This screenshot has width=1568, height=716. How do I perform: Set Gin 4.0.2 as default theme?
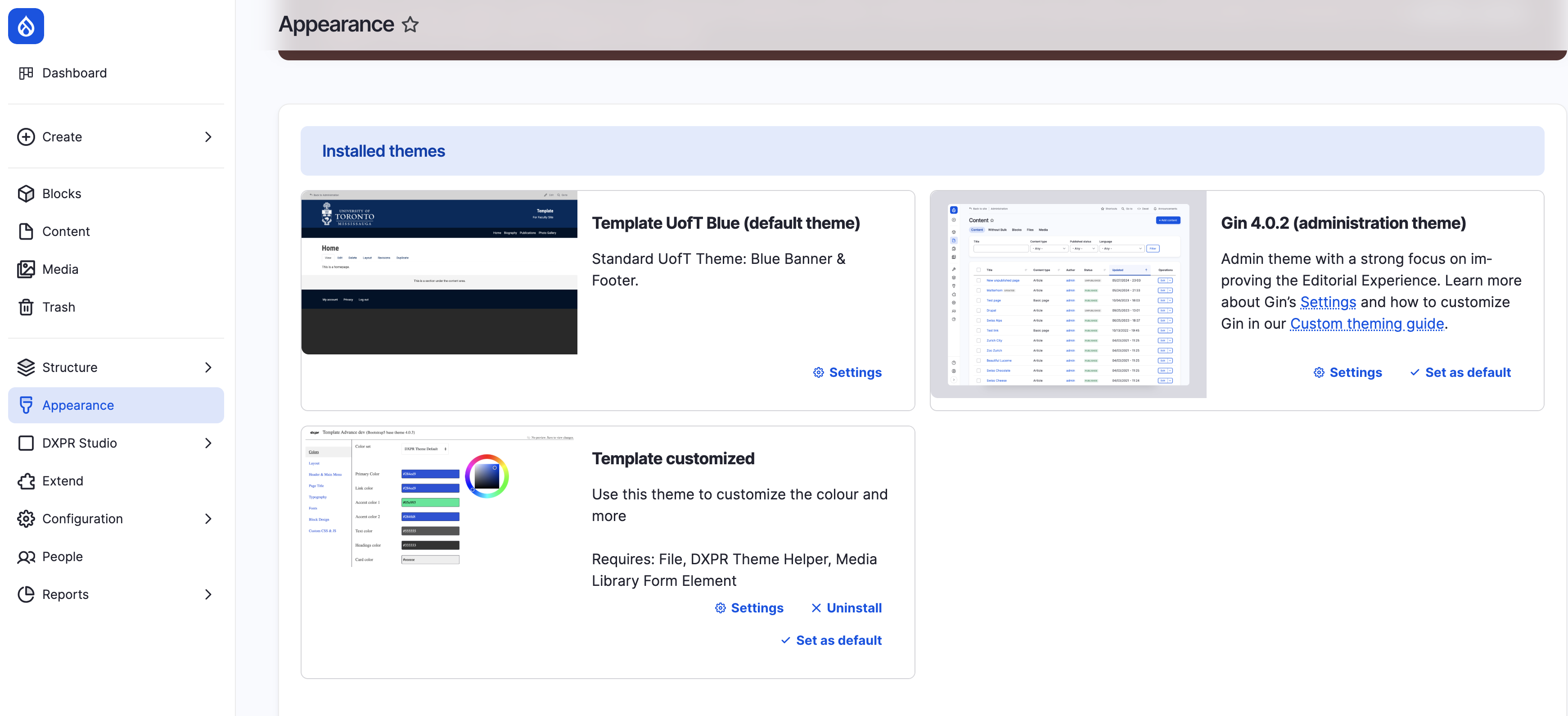pyautogui.click(x=1460, y=372)
